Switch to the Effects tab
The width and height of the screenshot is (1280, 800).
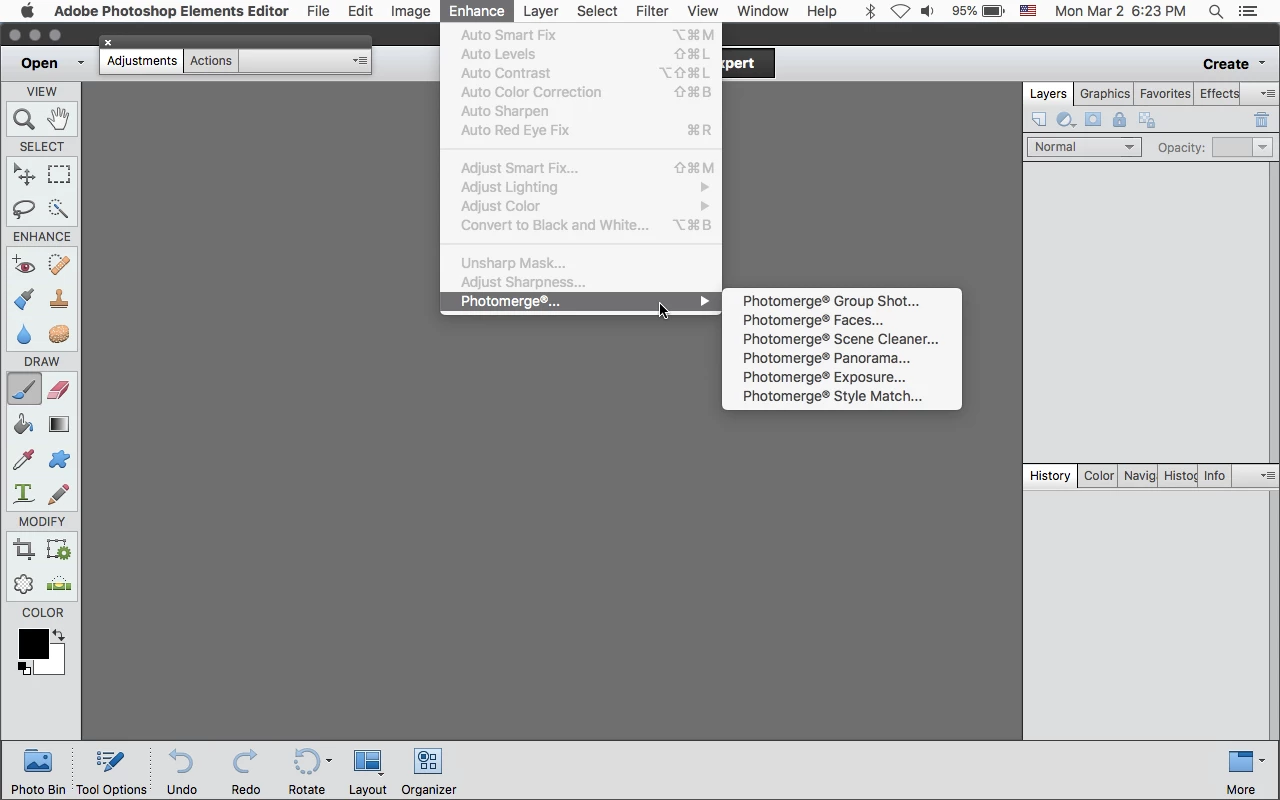(x=1219, y=93)
